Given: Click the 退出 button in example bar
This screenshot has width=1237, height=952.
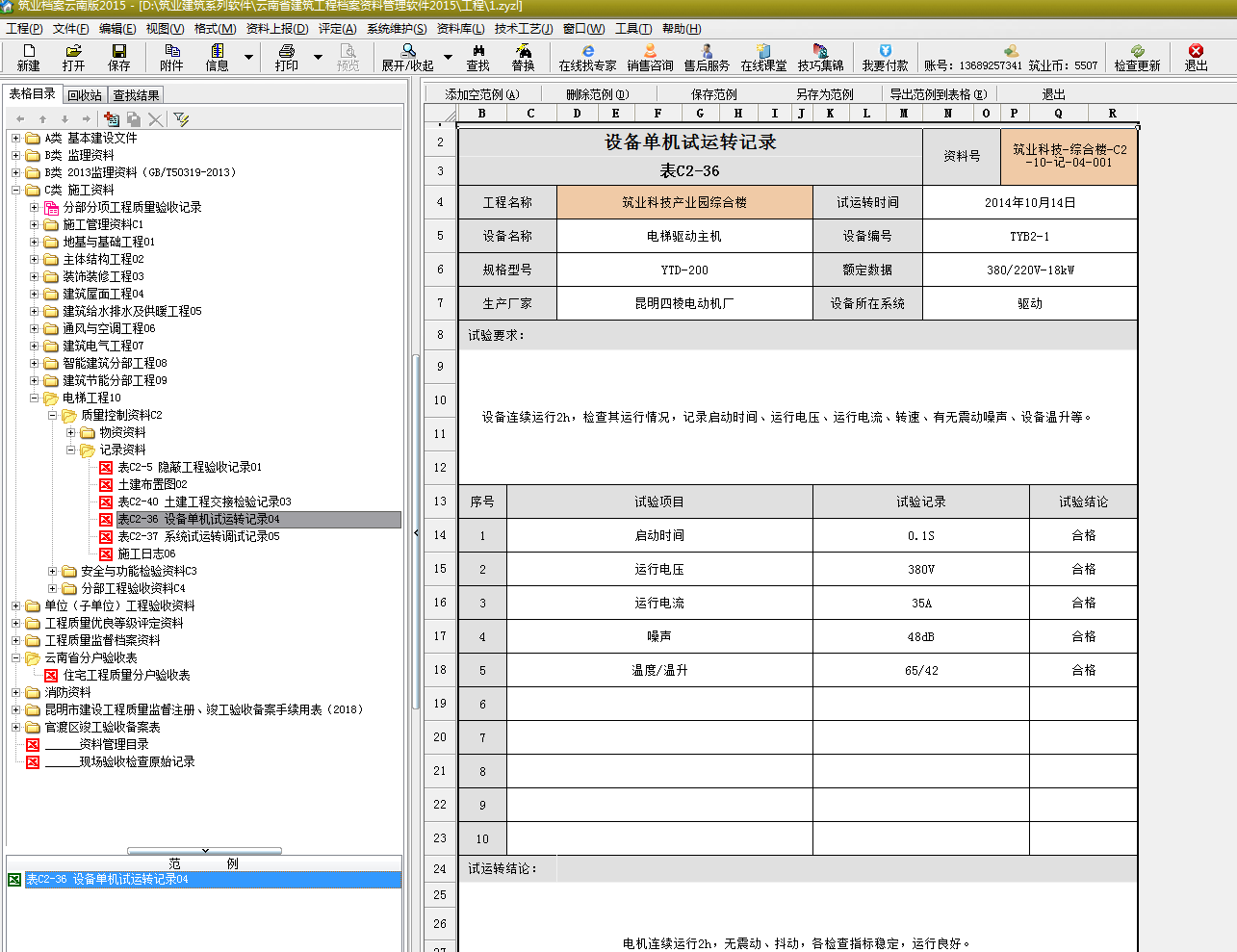Looking at the screenshot, I should 1054,94.
